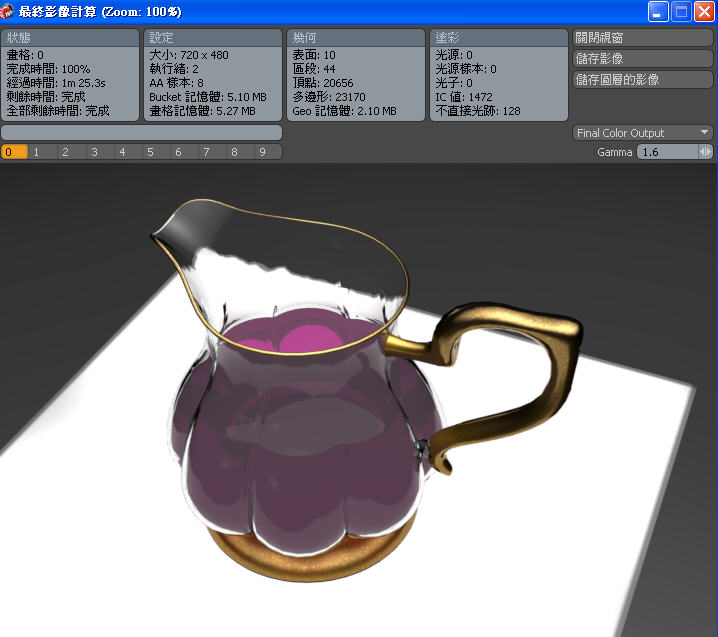Open the Final Color Output dropdown
The height and width of the screenshot is (637, 718).
click(x=642, y=133)
